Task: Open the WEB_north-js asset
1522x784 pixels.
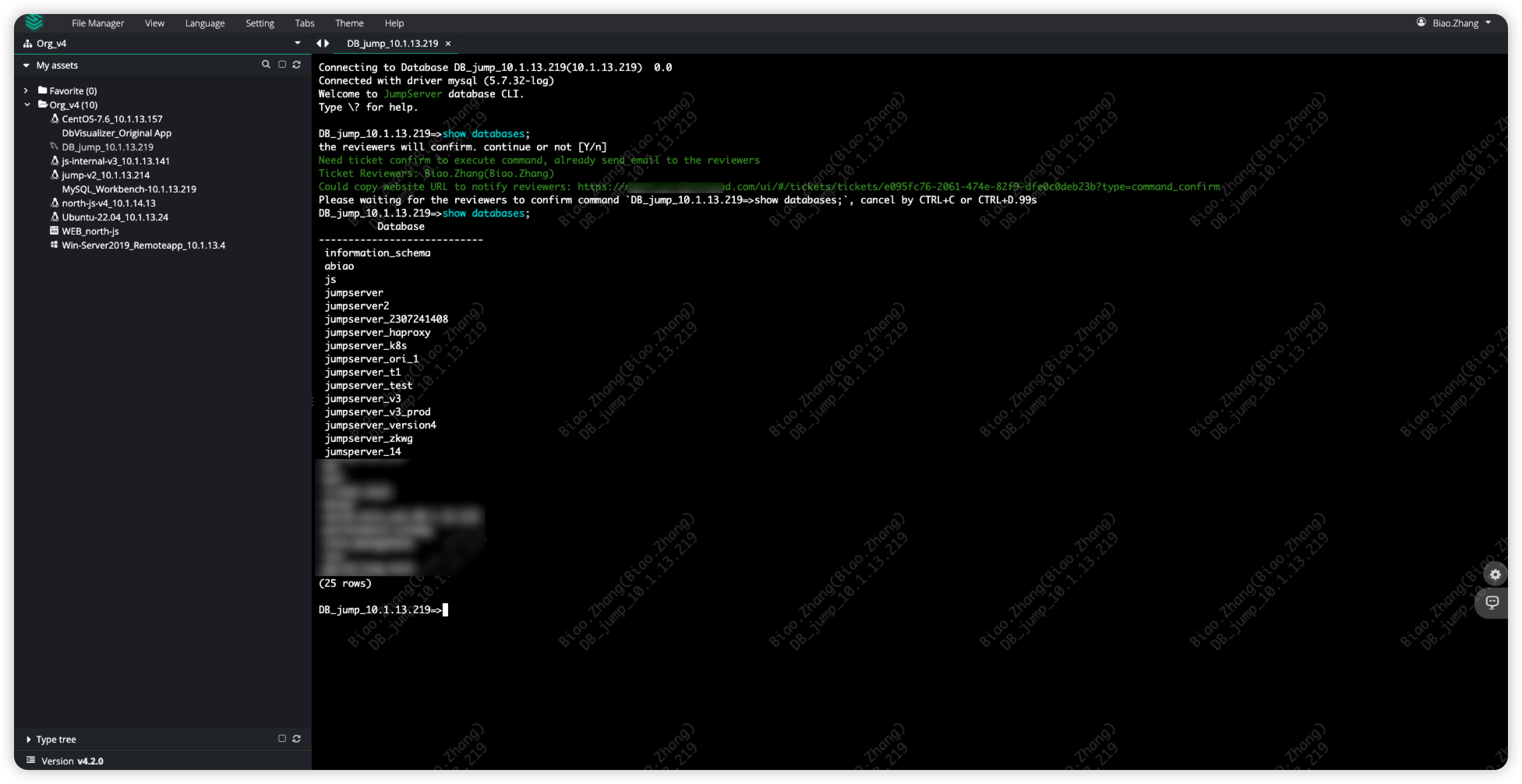Action: [90, 231]
